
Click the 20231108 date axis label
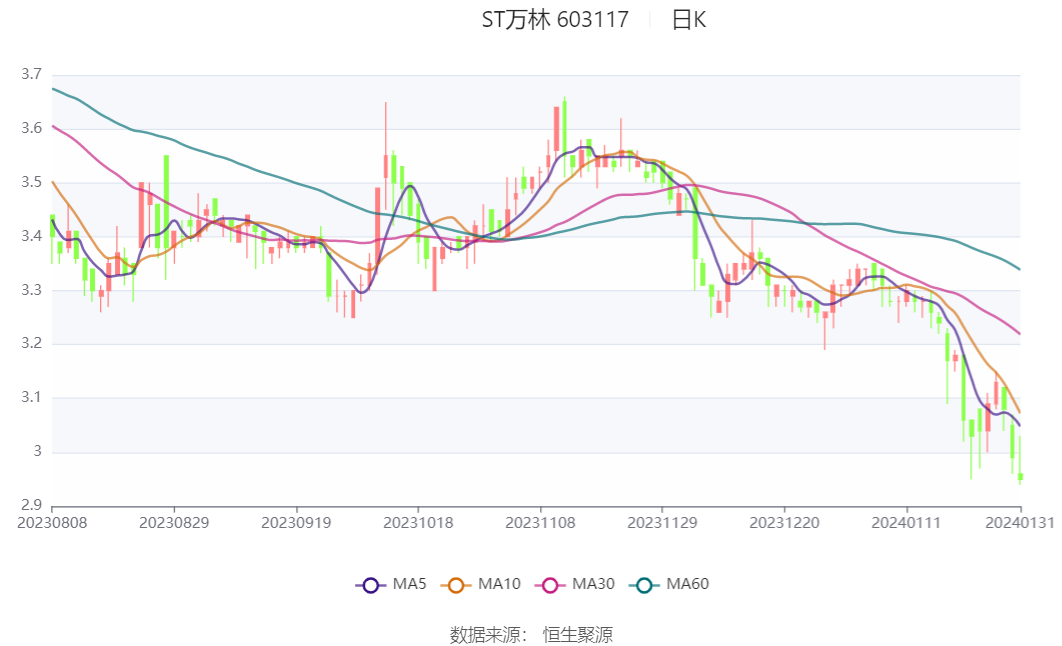[x=540, y=523]
